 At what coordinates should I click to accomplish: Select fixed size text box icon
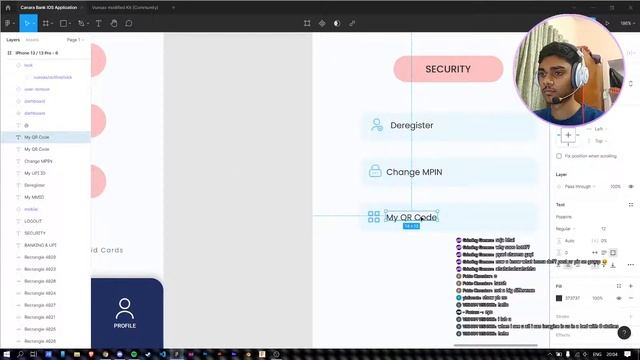(613, 253)
